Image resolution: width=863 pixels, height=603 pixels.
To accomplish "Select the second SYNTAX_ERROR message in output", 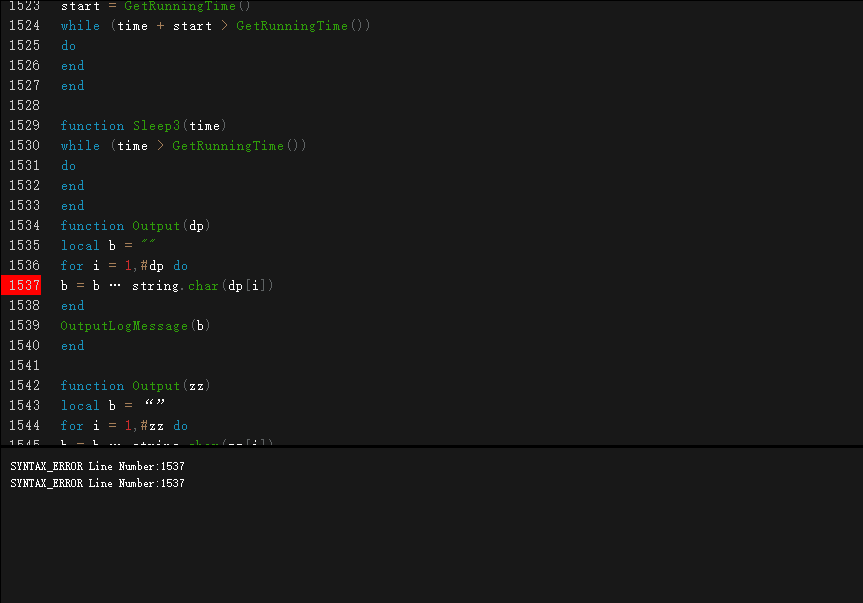I will click(97, 484).
